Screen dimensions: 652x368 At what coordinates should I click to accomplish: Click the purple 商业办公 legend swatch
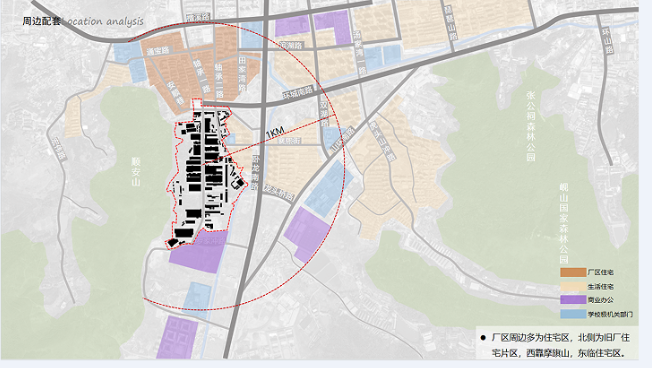(573, 300)
